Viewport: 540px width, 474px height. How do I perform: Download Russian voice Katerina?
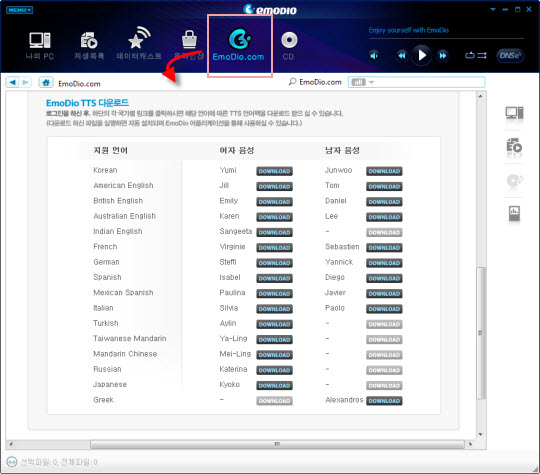pyautogui.click(x=274, y=370)
